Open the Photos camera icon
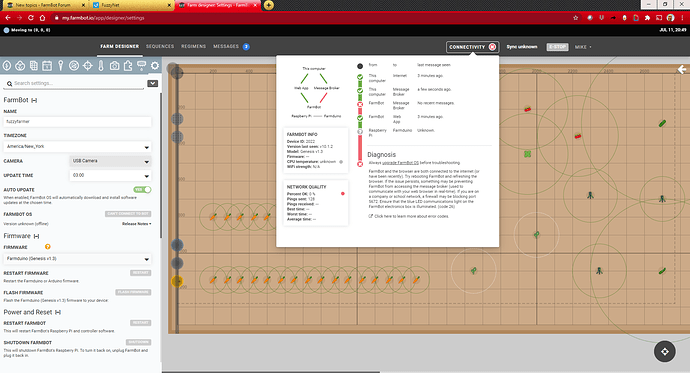 pyautogui.click(x=114, y=66)
